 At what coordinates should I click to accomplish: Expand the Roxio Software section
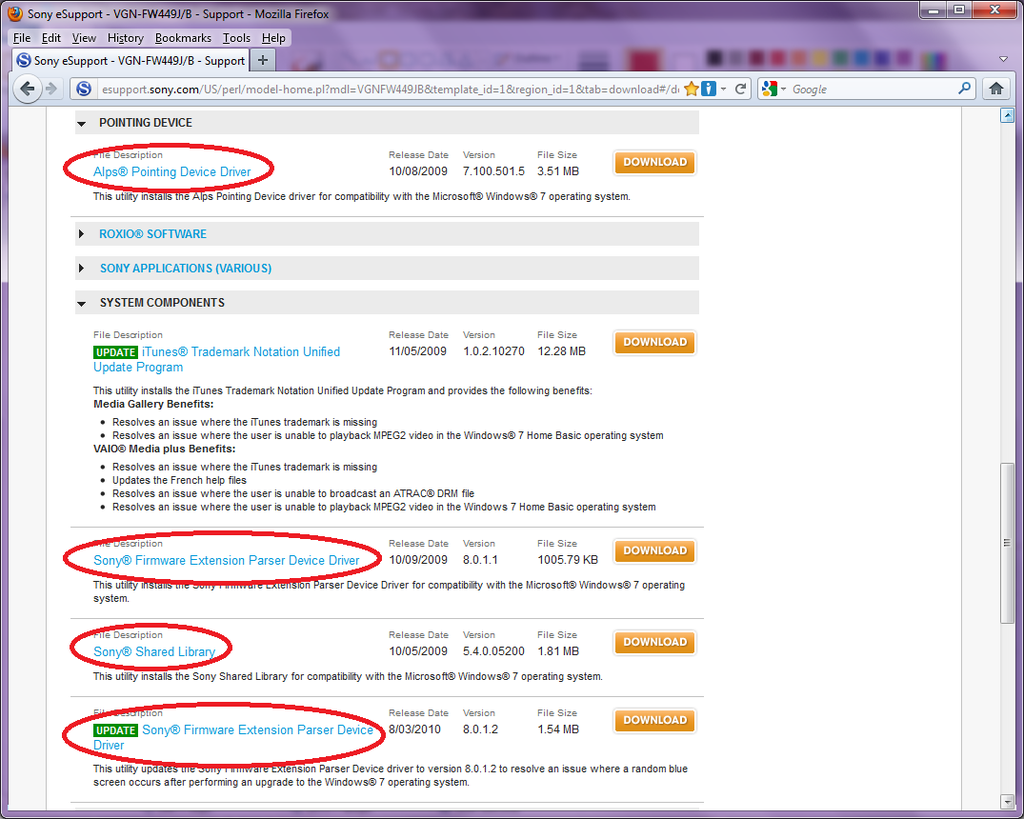pyautogui.click(x=152, y=234)
